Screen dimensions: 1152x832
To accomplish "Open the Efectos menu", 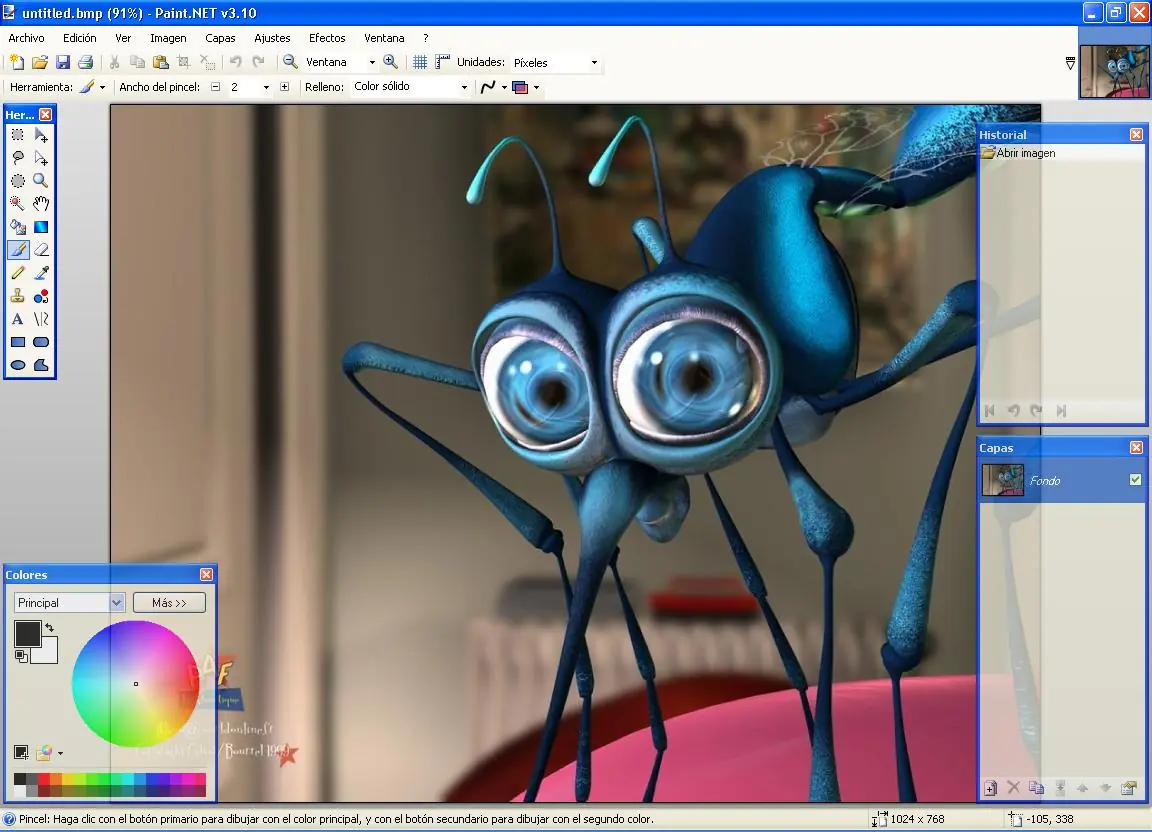I will (x=327, y=38).
